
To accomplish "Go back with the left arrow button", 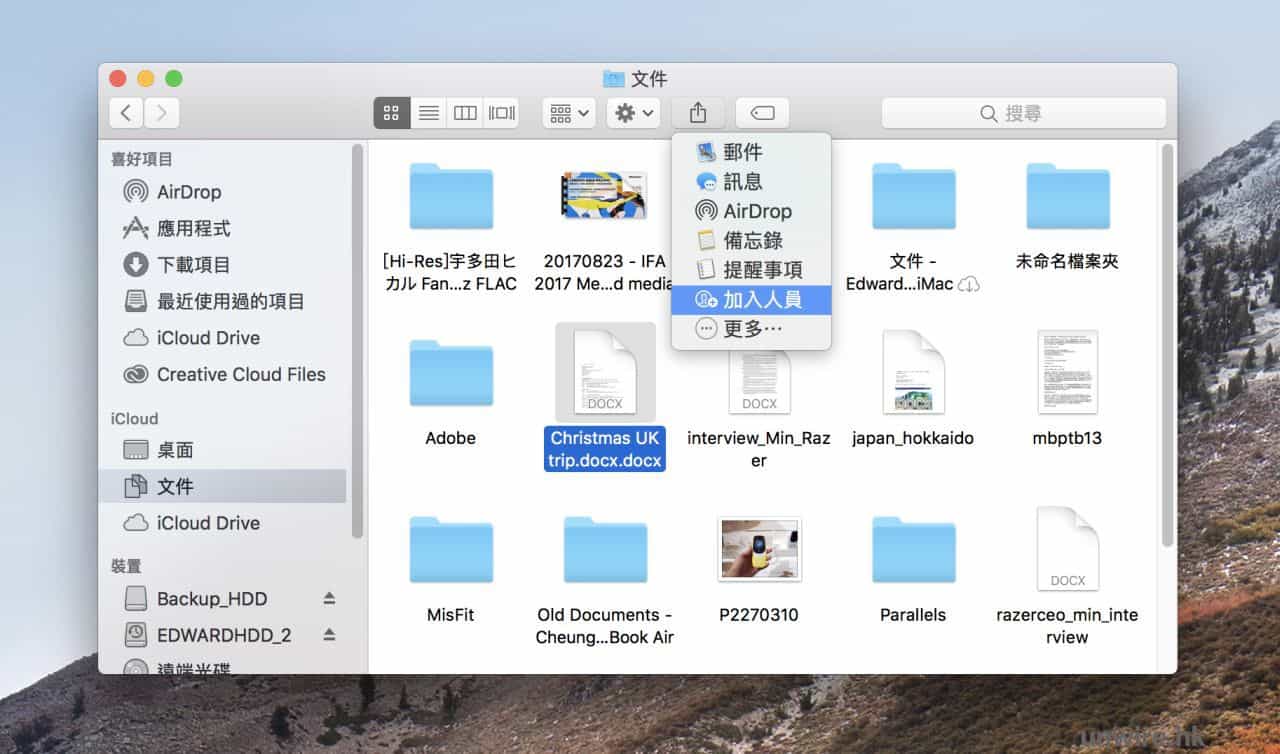I will pyautogui.click(x=126, y=113).
